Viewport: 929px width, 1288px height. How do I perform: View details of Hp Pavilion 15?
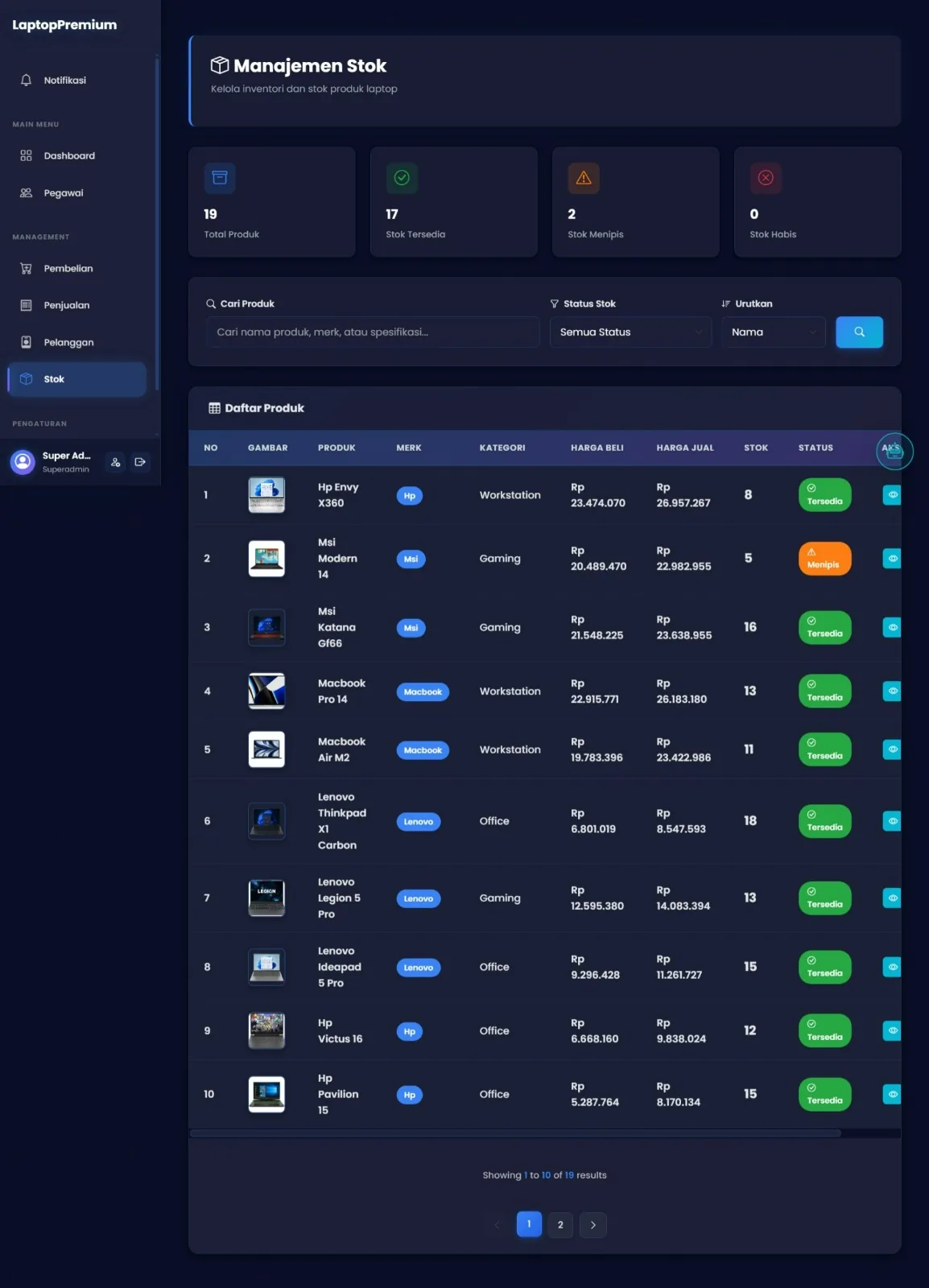(892, 1094)
